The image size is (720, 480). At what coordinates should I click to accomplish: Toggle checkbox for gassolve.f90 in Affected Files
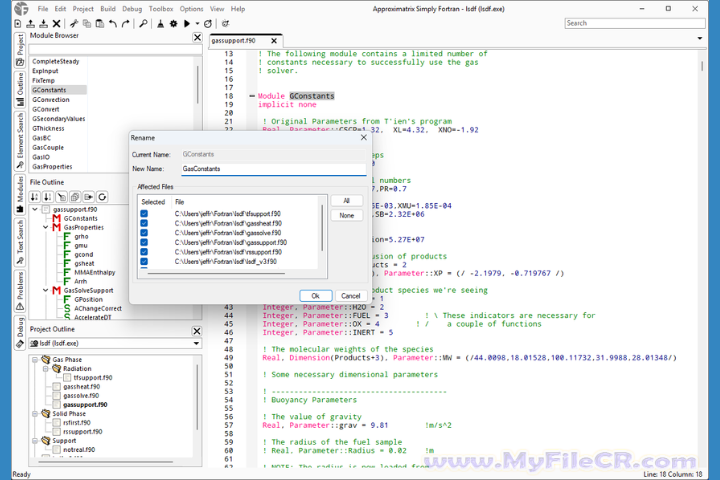(x=144, y=233)
